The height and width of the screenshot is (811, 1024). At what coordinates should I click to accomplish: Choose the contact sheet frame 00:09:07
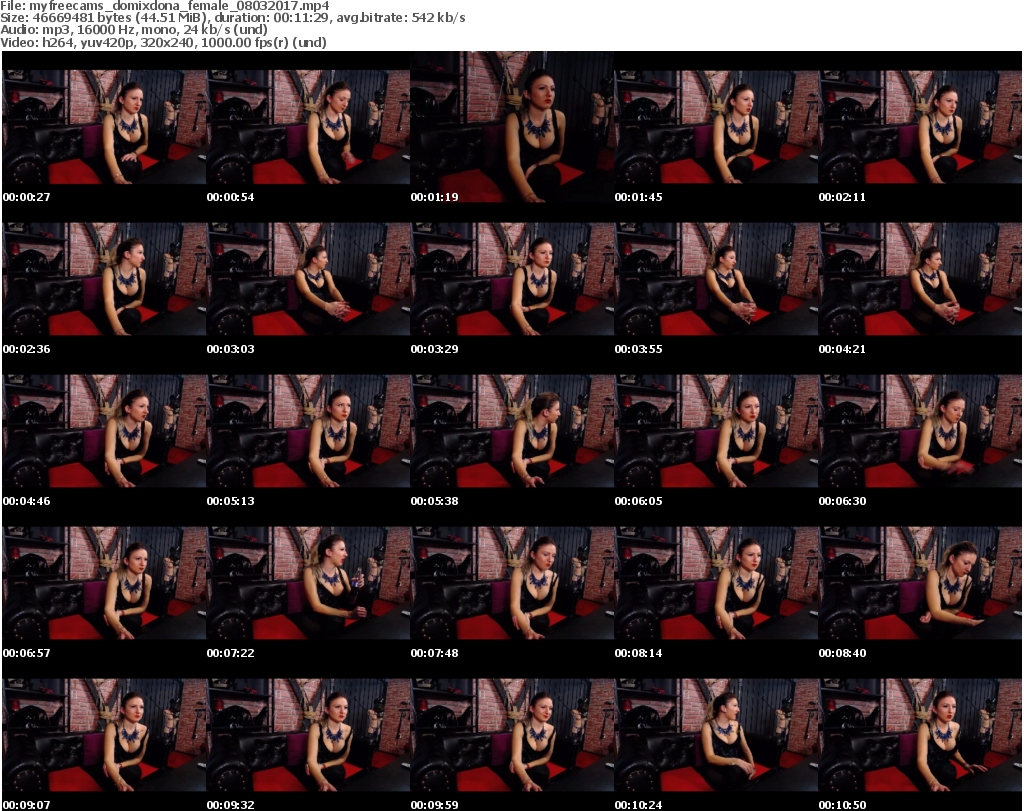coord(104,735)
